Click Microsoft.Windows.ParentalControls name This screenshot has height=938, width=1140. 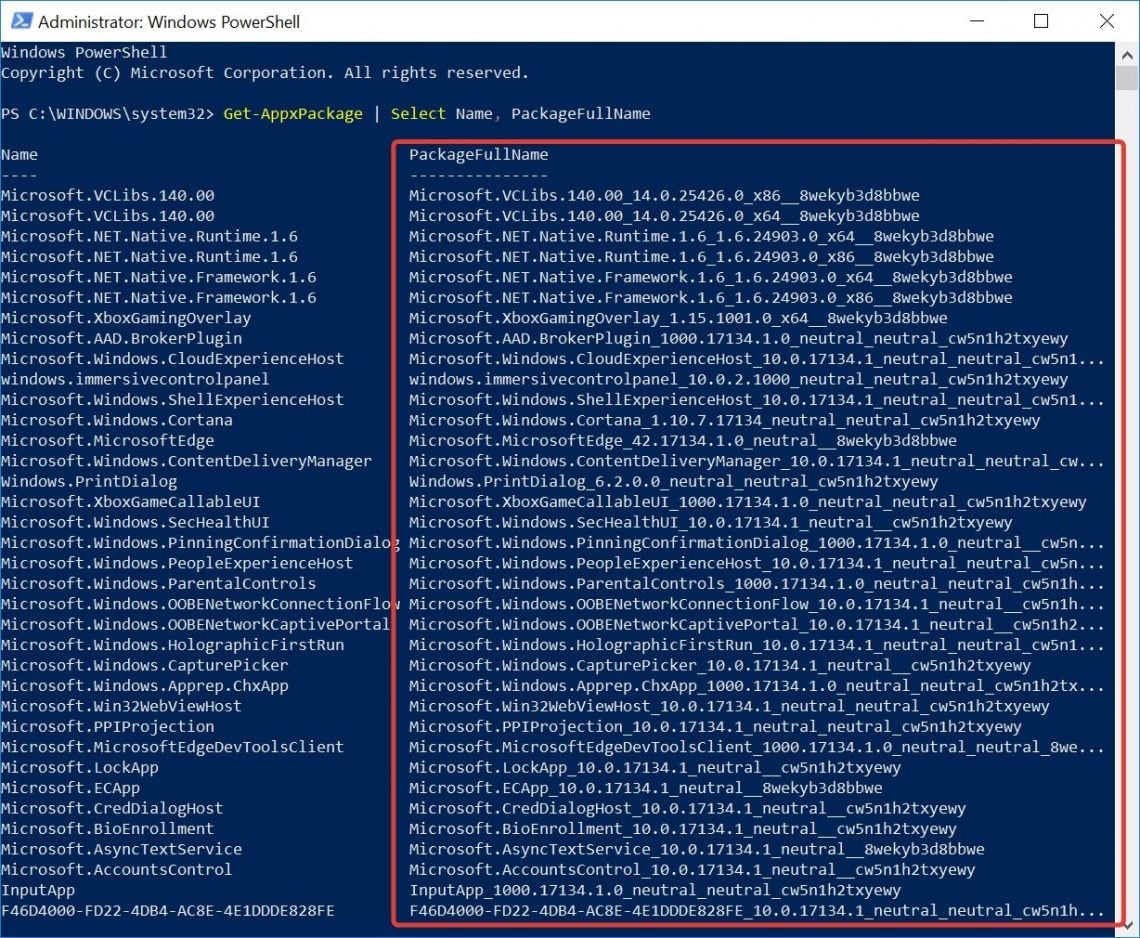coord(158,582)
